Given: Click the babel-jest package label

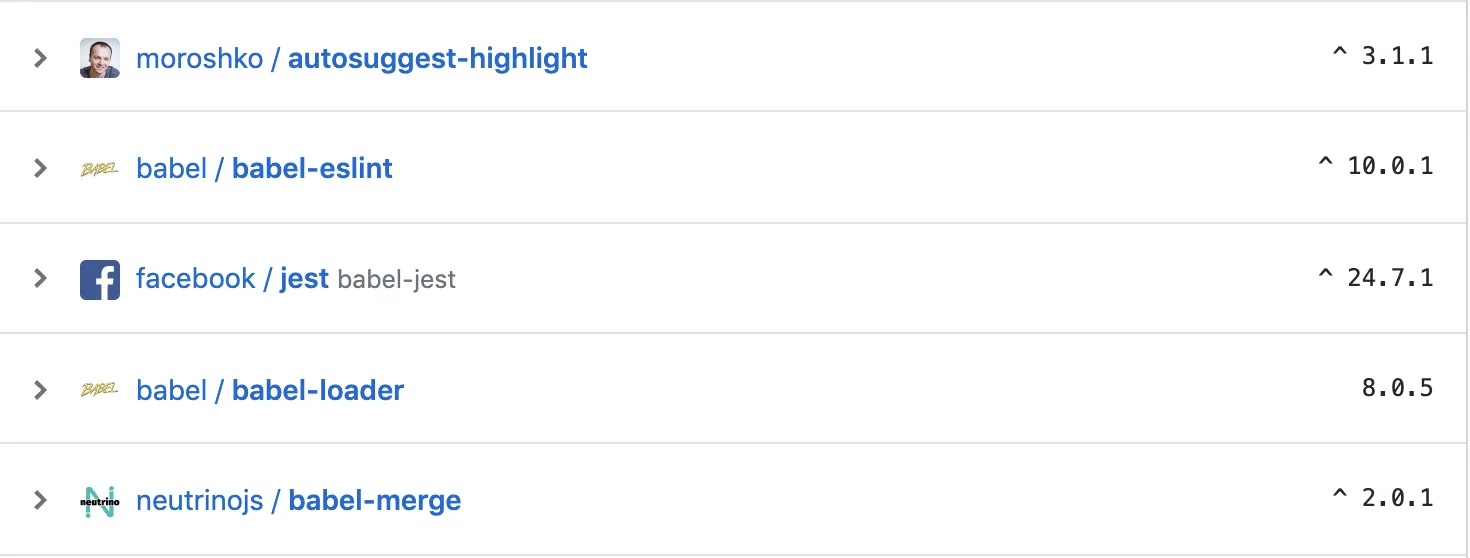Looking at the screenshot, I should (397, 279).
